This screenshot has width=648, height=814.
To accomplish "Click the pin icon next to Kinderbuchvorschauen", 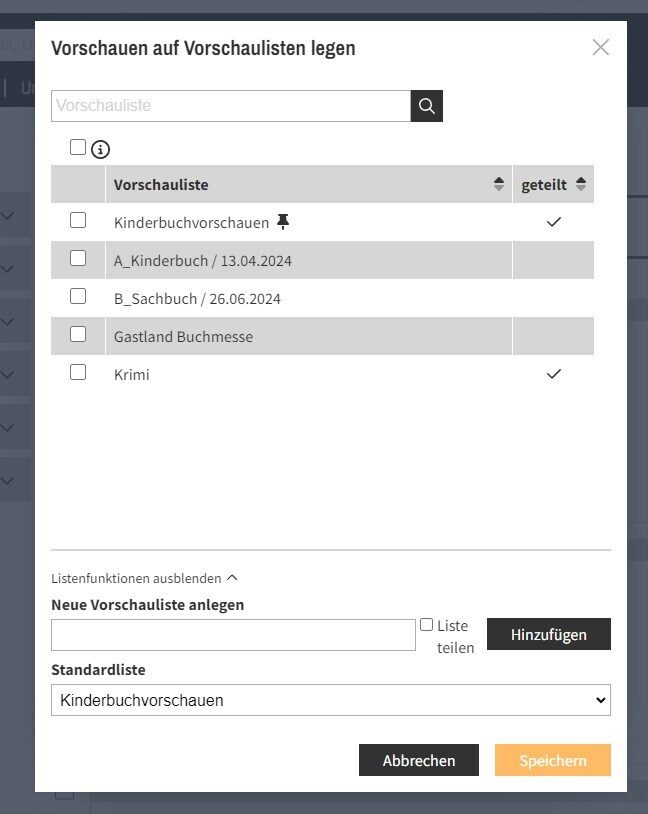I will pos(283,222).
